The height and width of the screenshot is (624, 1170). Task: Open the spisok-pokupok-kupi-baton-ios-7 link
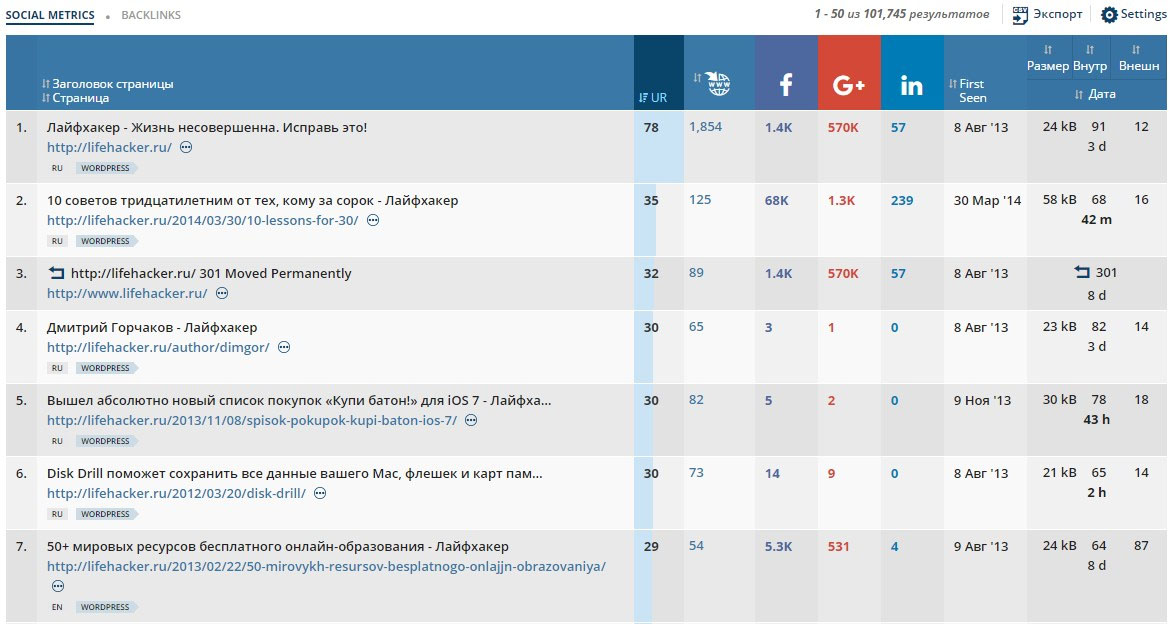click(x=252, y=420)
